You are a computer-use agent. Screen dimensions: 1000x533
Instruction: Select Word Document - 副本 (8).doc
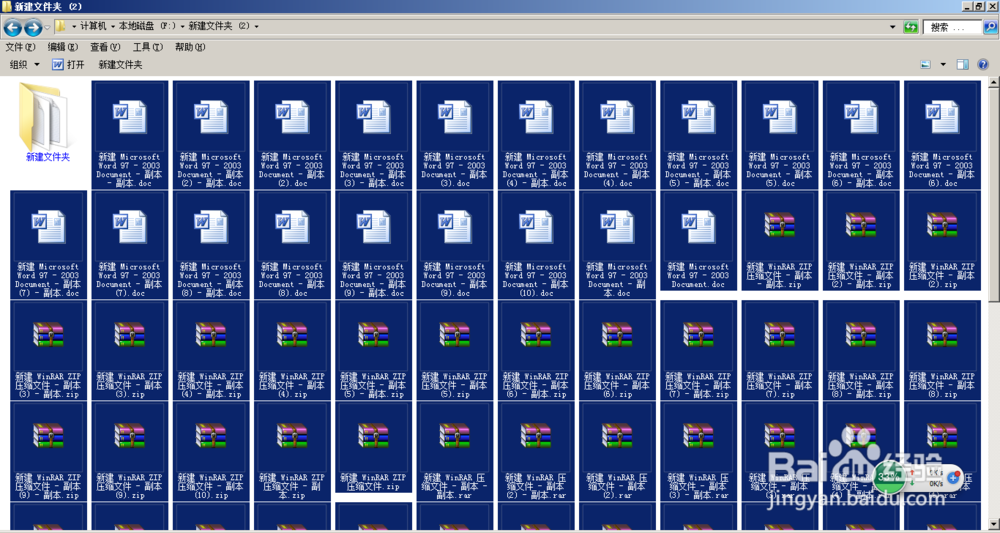coord(292,245)
